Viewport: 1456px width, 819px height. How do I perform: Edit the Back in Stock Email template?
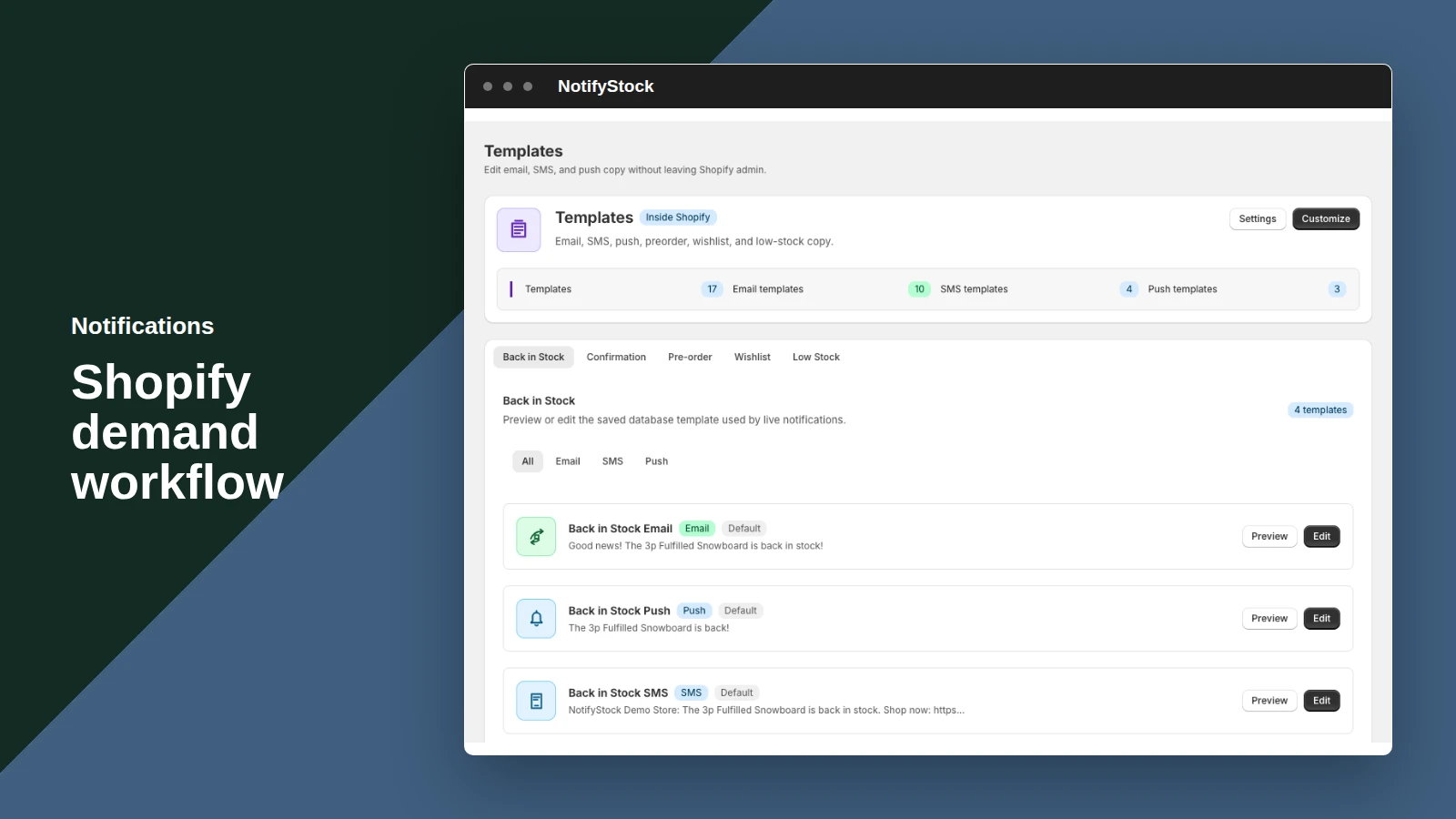1321,536
